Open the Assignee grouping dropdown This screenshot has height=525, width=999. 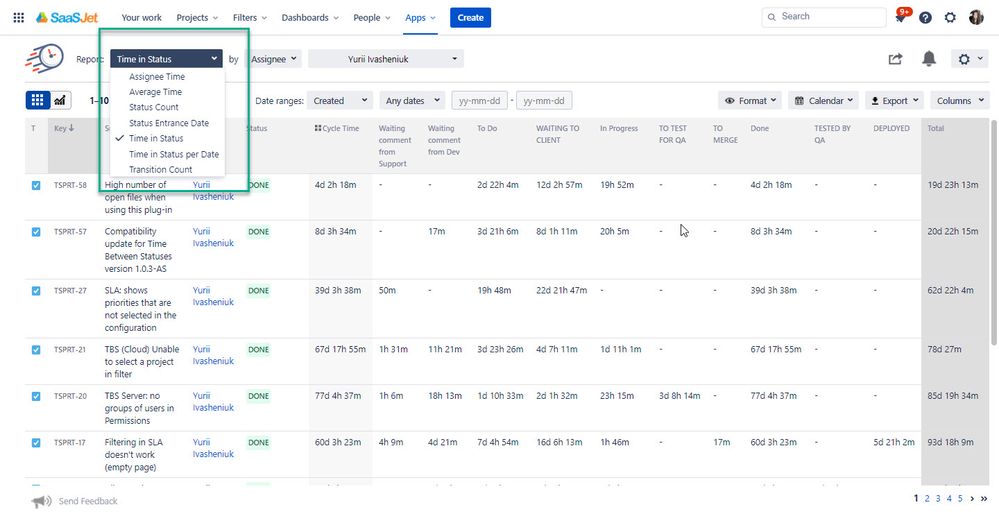[274, 59]
